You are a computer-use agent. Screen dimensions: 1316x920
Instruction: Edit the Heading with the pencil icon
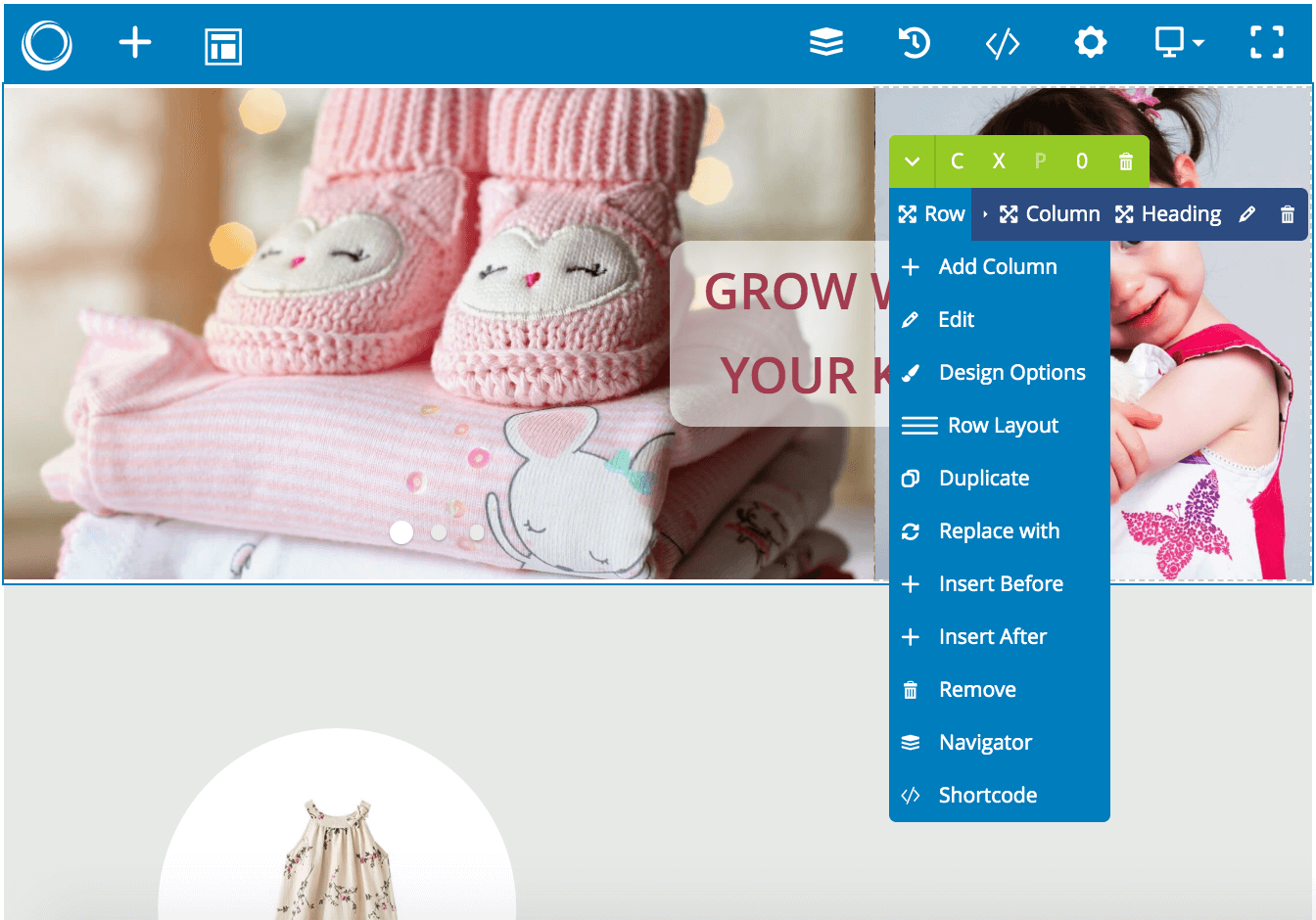click(x=1246, y=213)
